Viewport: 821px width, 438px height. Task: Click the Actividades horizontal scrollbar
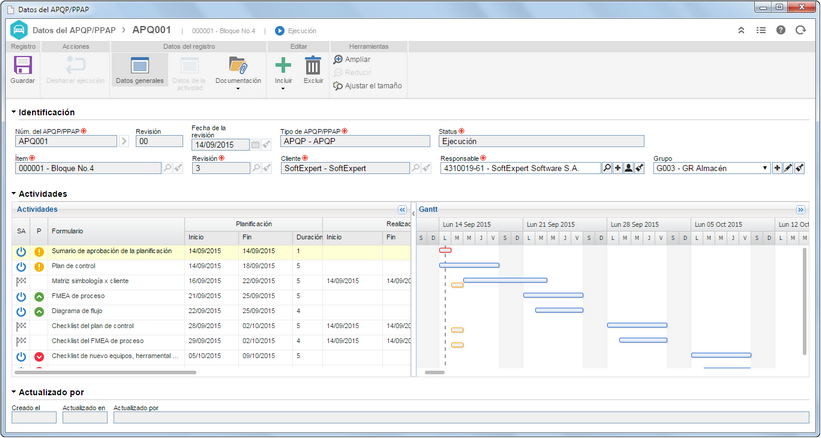[105, 372]
